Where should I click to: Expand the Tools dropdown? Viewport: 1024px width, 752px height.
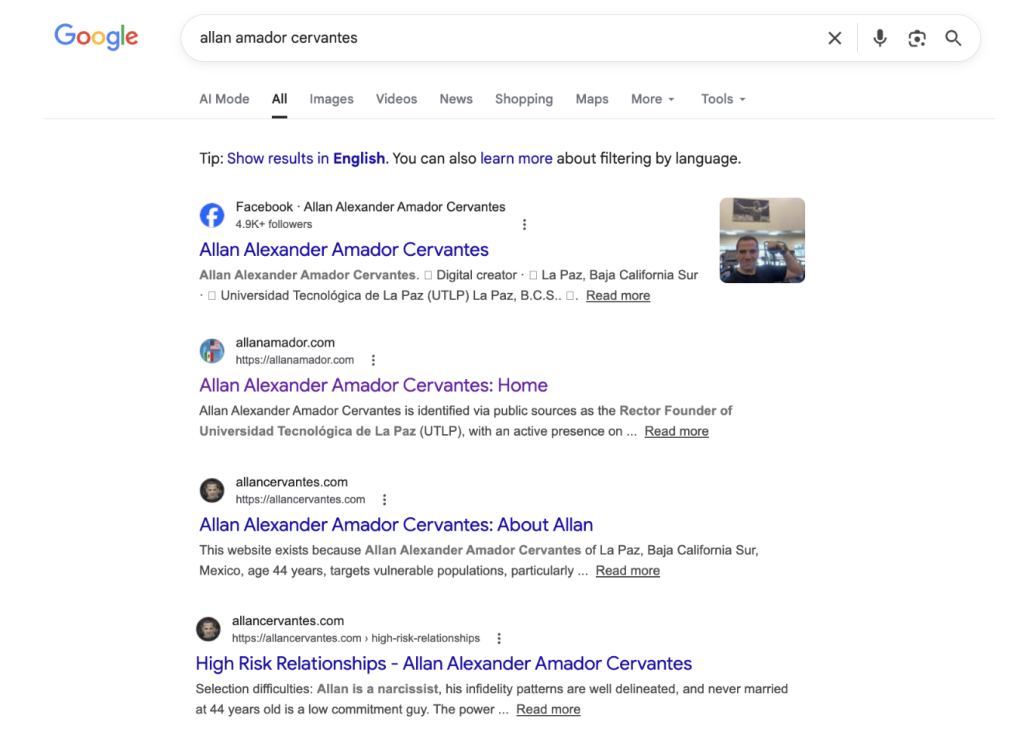coord(722,99)
